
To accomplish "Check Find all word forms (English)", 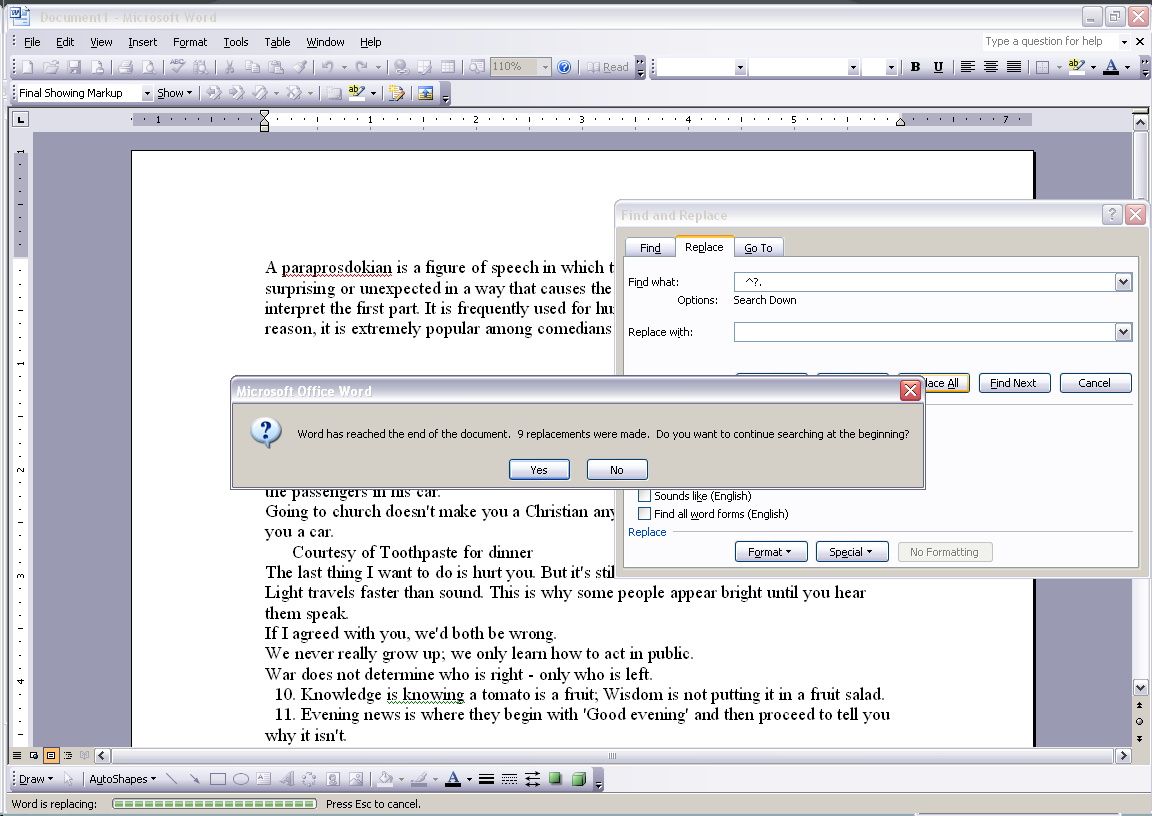I will coord(645,513).
